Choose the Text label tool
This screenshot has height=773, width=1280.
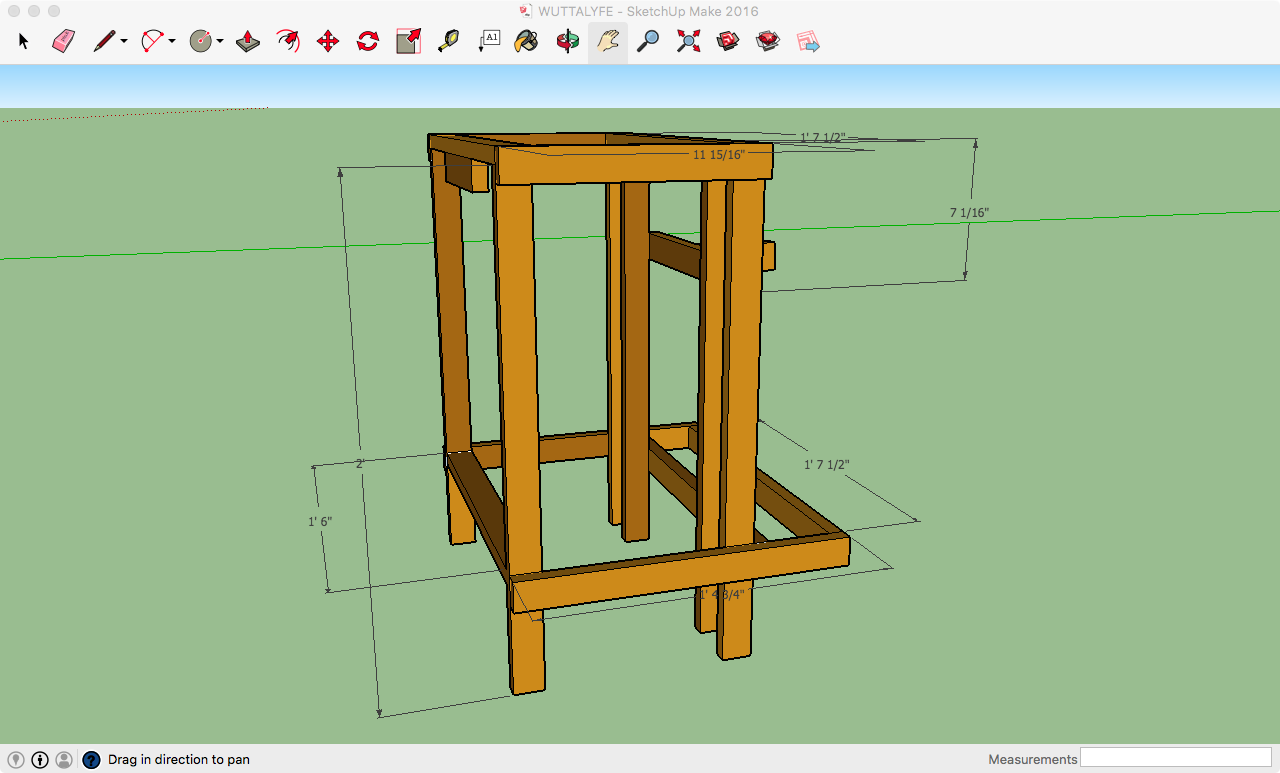point(488,41)
